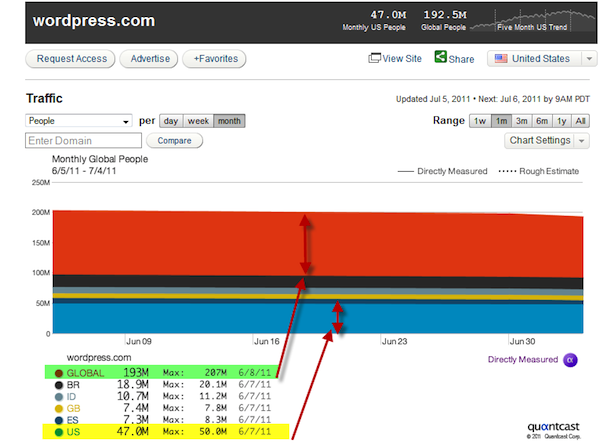This screenshot has width=600, height=444.
Task: Click the Jun 16 axis label
Action: (x=267, y=341)
